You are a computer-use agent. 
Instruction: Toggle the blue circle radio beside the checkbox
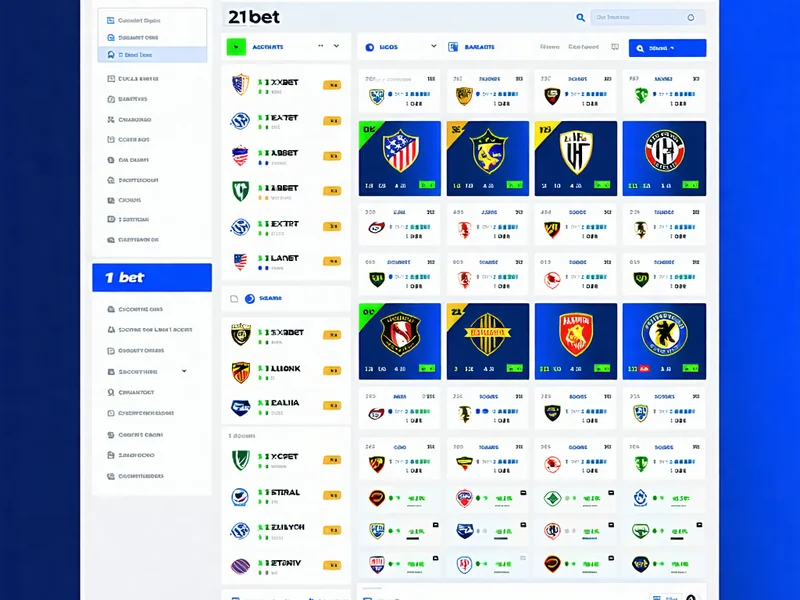coord(249,299)
